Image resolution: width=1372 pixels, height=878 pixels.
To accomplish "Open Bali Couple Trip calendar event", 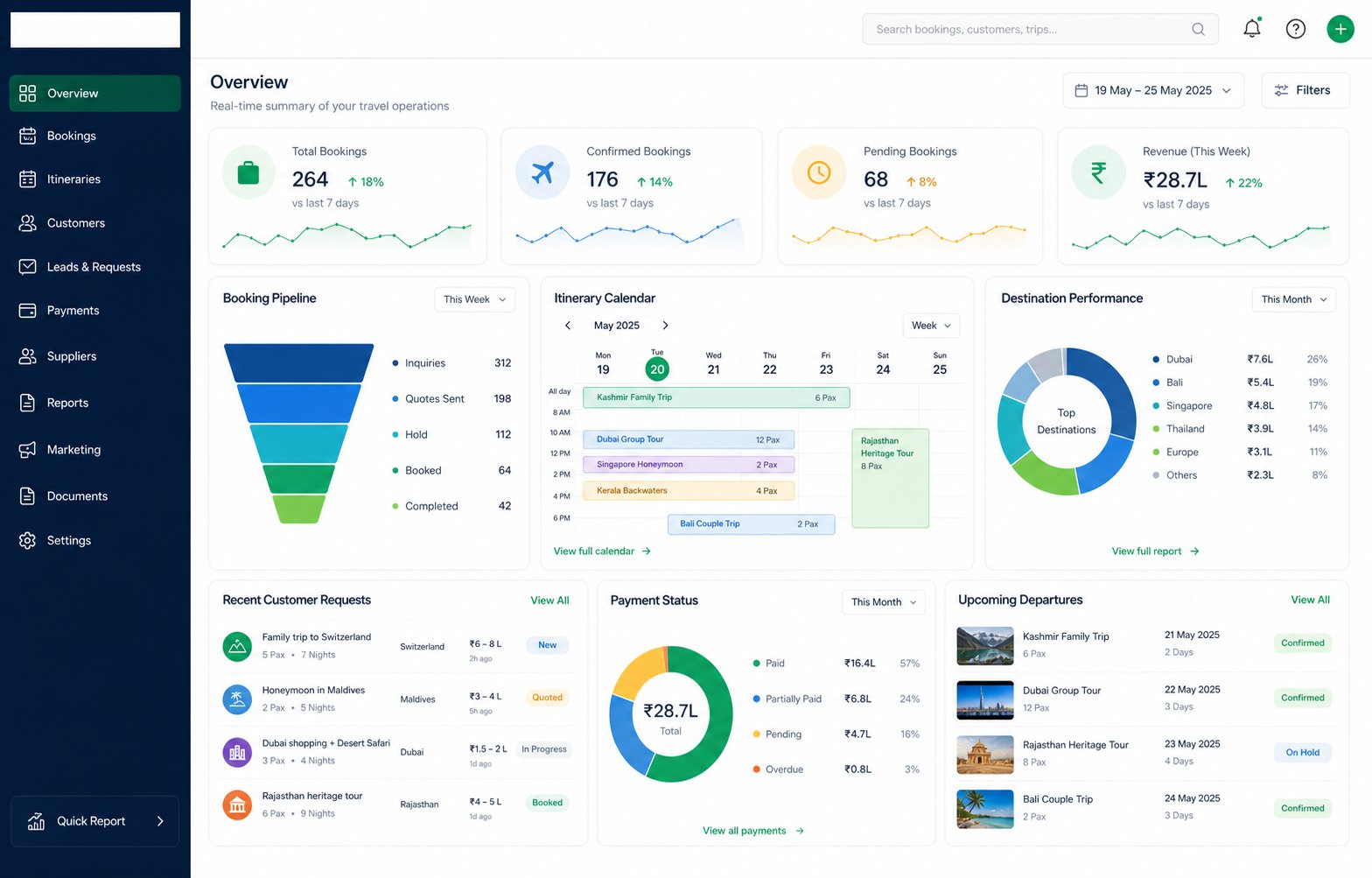I will click(x=752, y=524).
